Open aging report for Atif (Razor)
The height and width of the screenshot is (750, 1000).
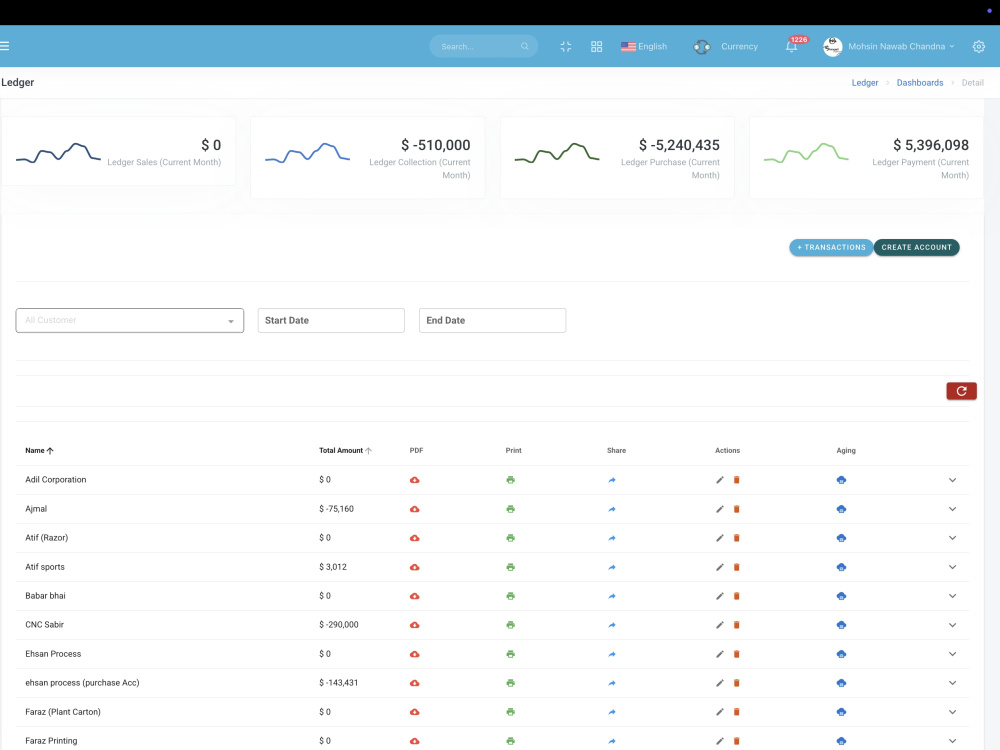point(841,538)
